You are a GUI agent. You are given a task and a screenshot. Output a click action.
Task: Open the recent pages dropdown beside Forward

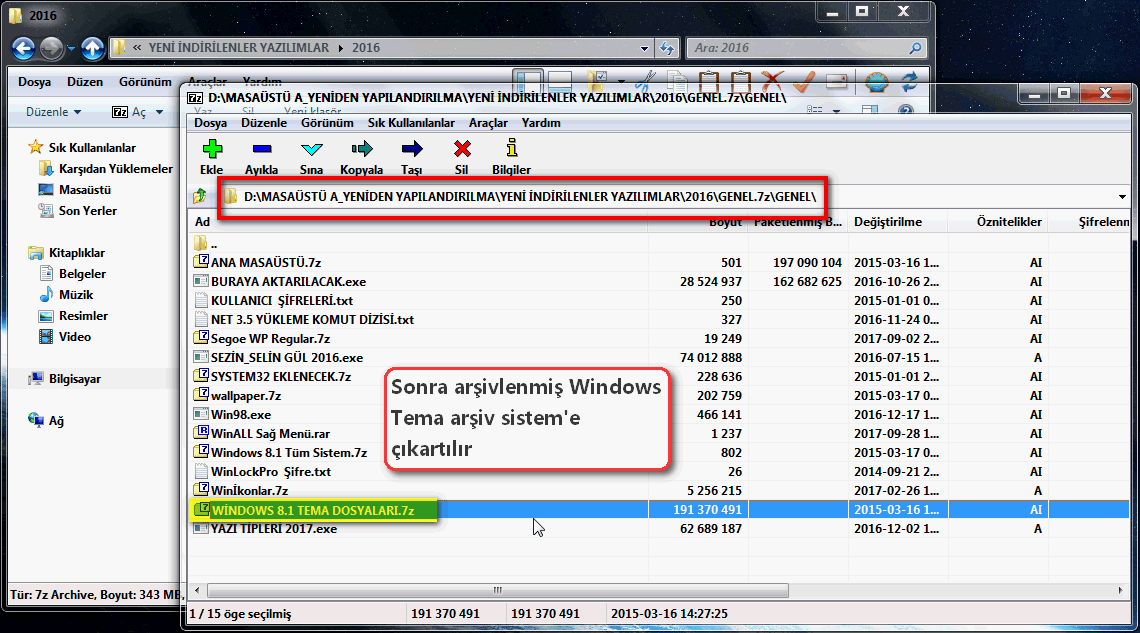coord(71,49)
